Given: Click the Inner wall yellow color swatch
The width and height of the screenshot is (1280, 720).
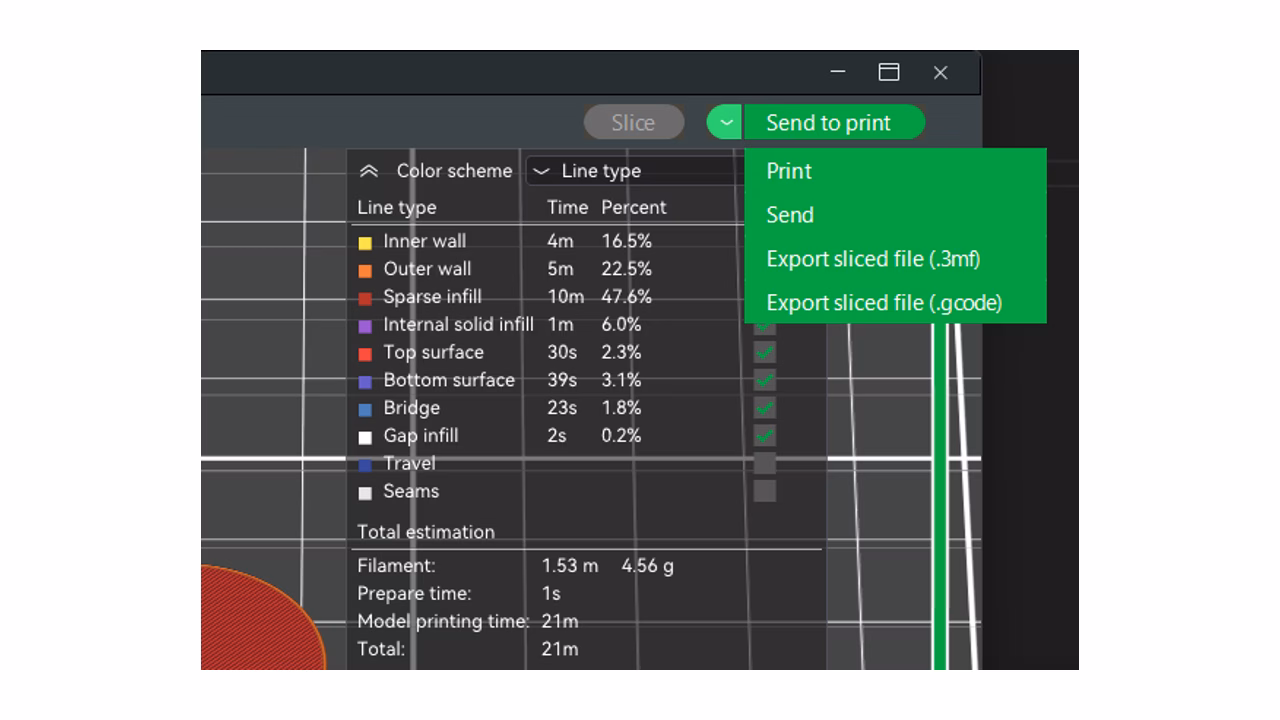Looking at the screenshot, I should click(x=365, y=243).
